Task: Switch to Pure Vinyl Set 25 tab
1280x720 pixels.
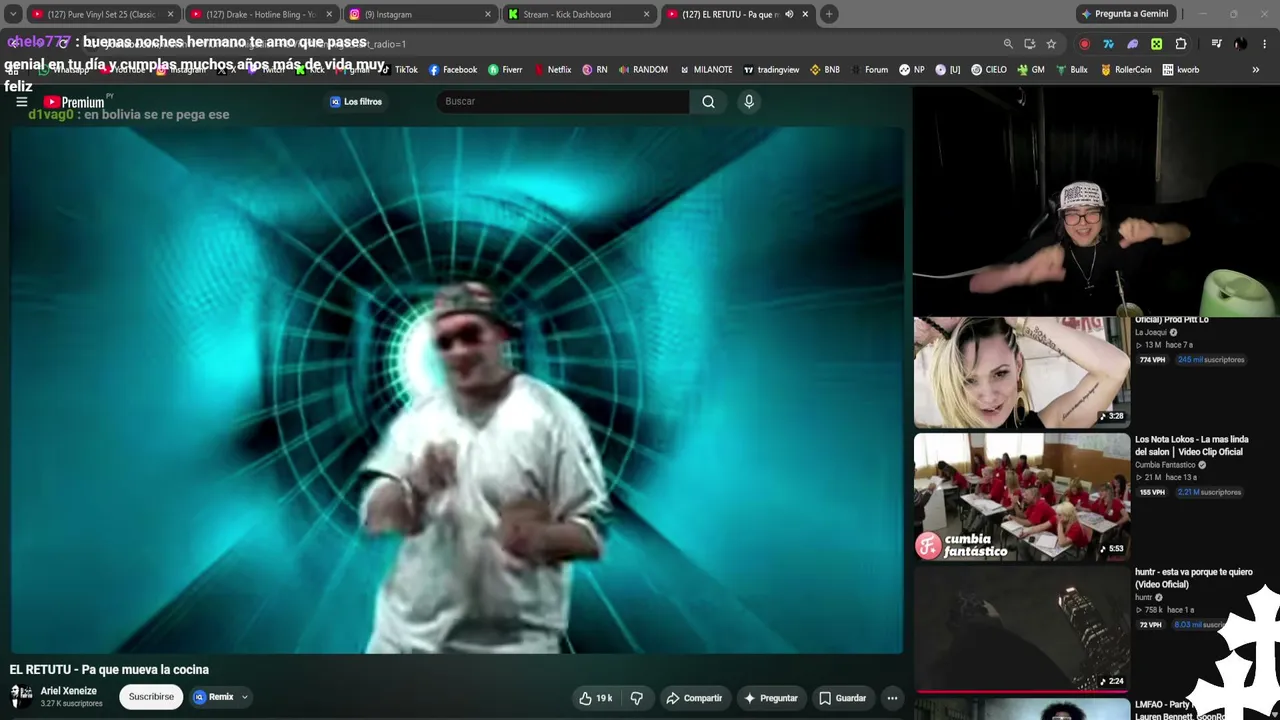Action: 103,14
